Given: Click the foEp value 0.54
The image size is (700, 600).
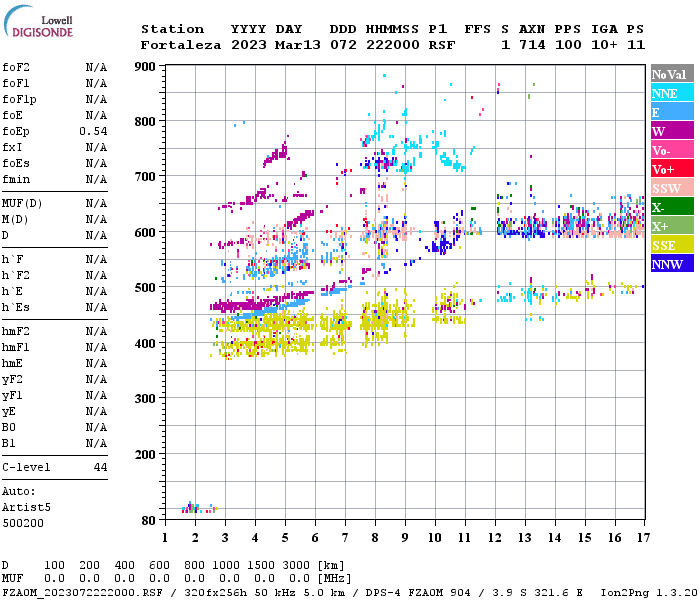Looking at the screenshot, I should pos(93,131).
